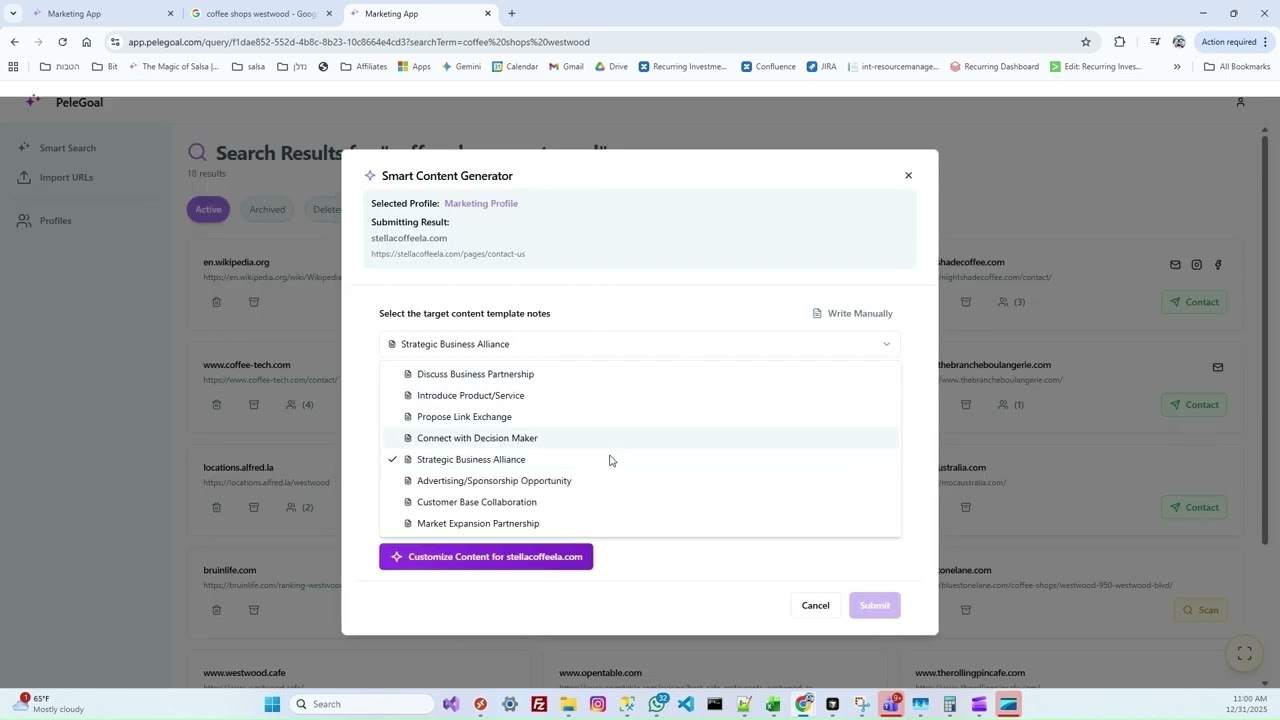Click email icon on nightshadecoffee.com card
The image size is (1280, 720).
tap(1175, 265)
